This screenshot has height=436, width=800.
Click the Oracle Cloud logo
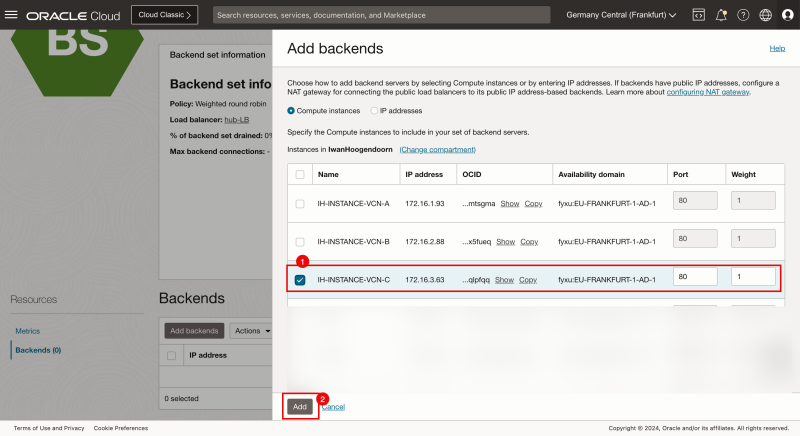[74, 16]
